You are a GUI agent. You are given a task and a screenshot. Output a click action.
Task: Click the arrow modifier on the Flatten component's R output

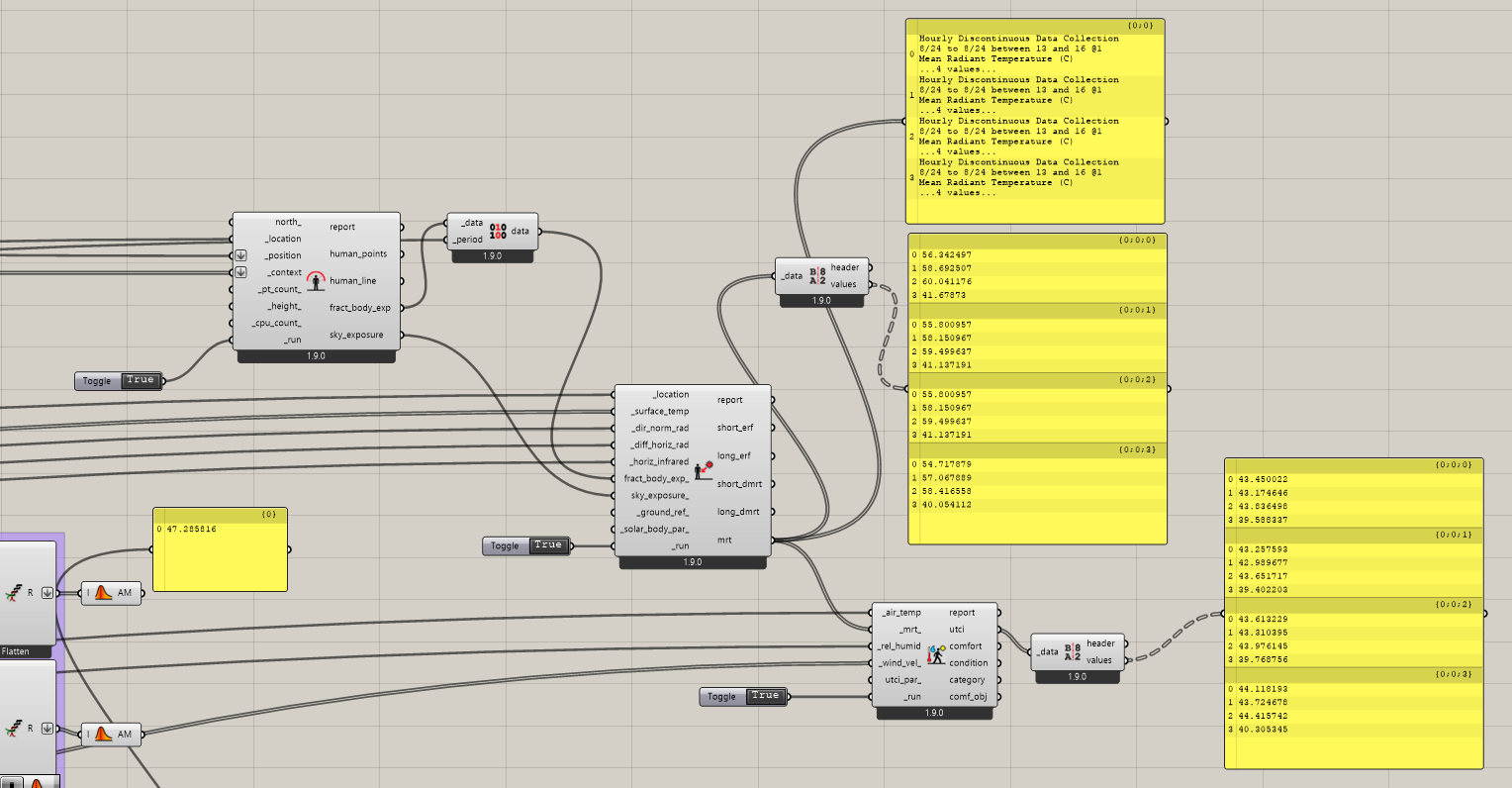coord(46,593)
